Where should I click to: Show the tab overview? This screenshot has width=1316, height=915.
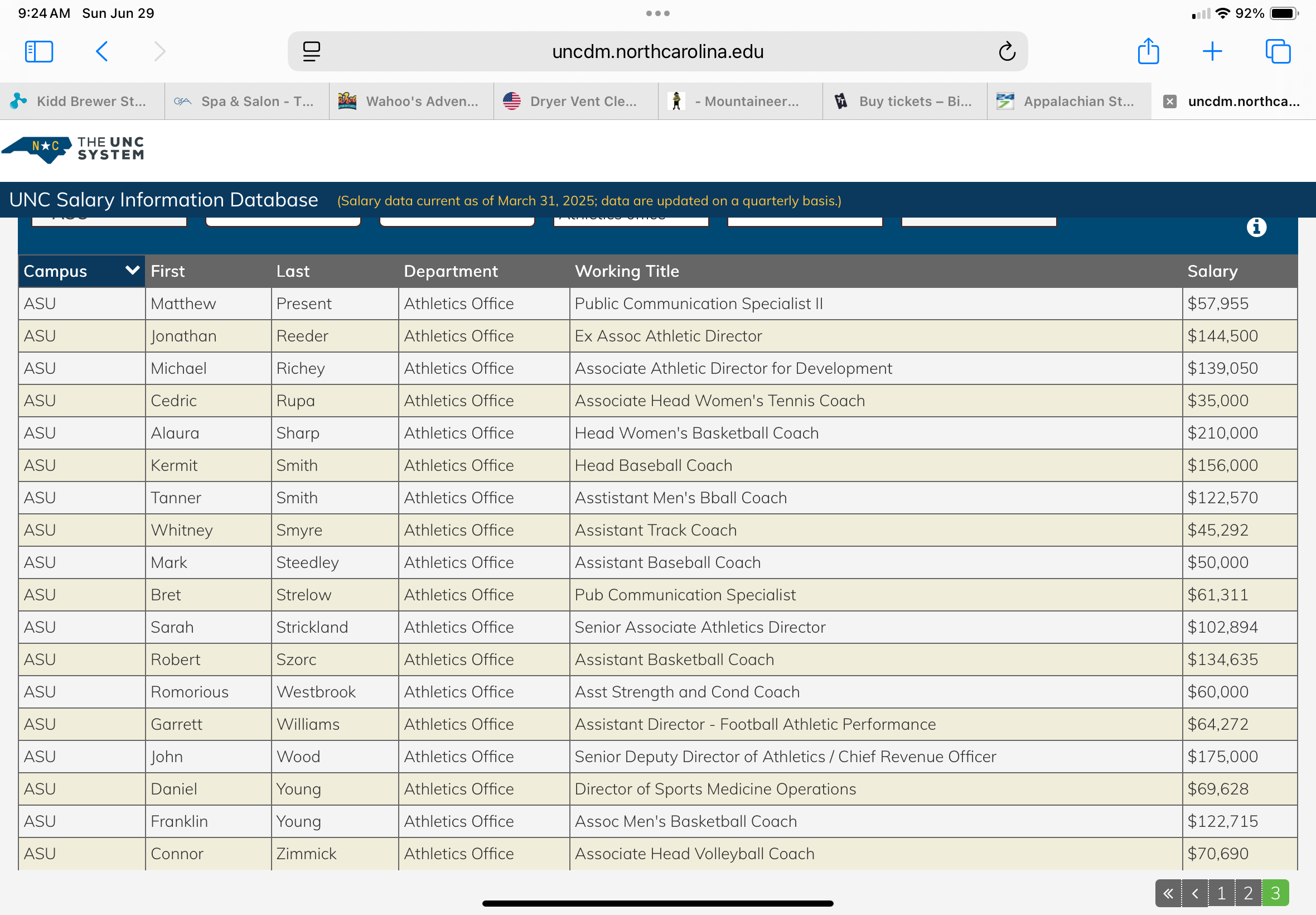(x=1278, y=51)
